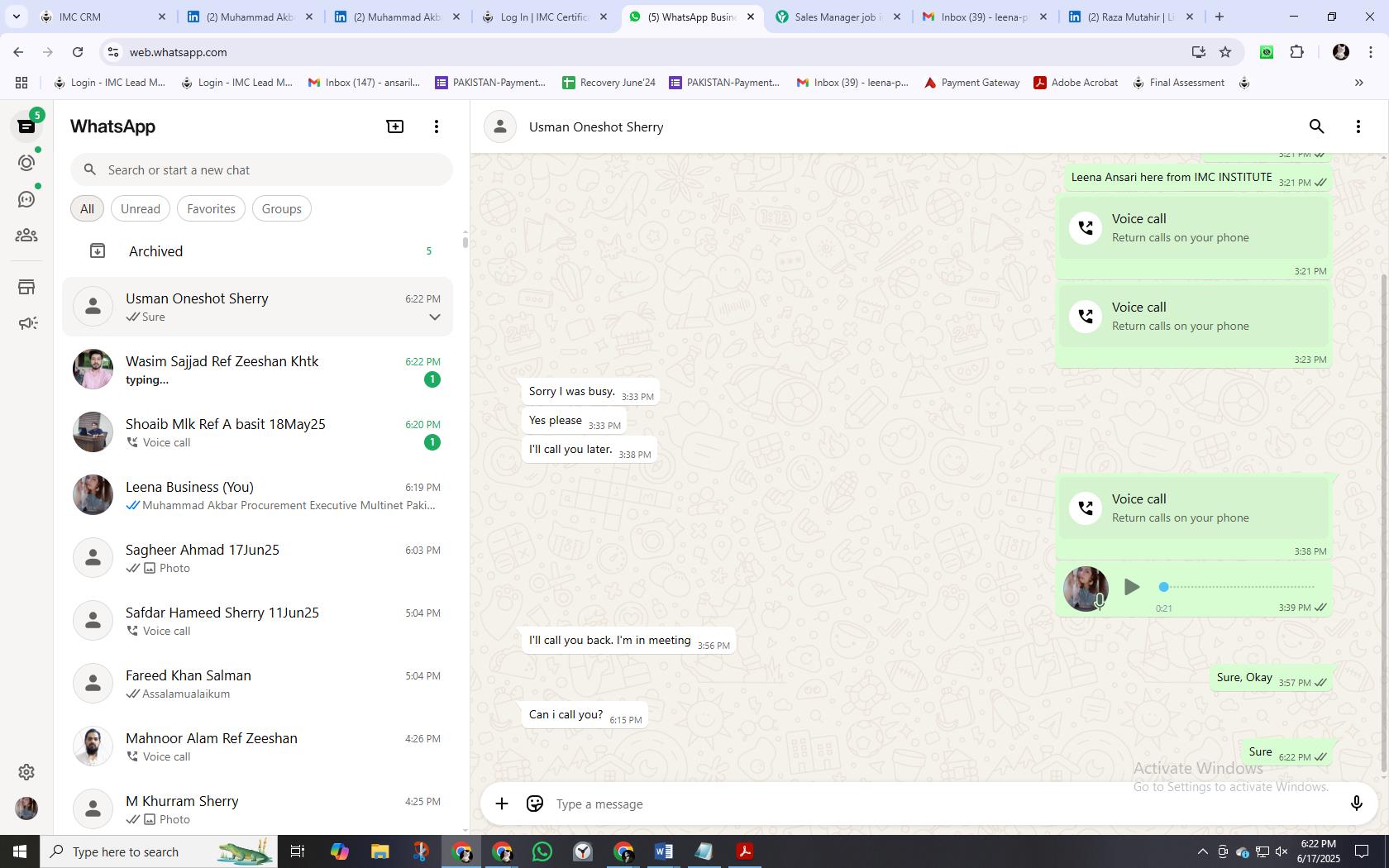This screenshot has width=1389, height=868.
Task: Search within the Usman Oneshot Sherry conversation
Action: (x=1317, y=126)
